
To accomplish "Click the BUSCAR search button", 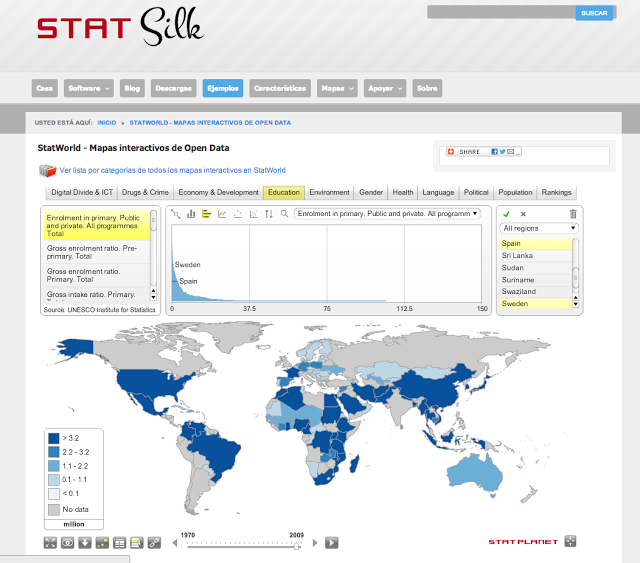I will (x=594, y=13).
